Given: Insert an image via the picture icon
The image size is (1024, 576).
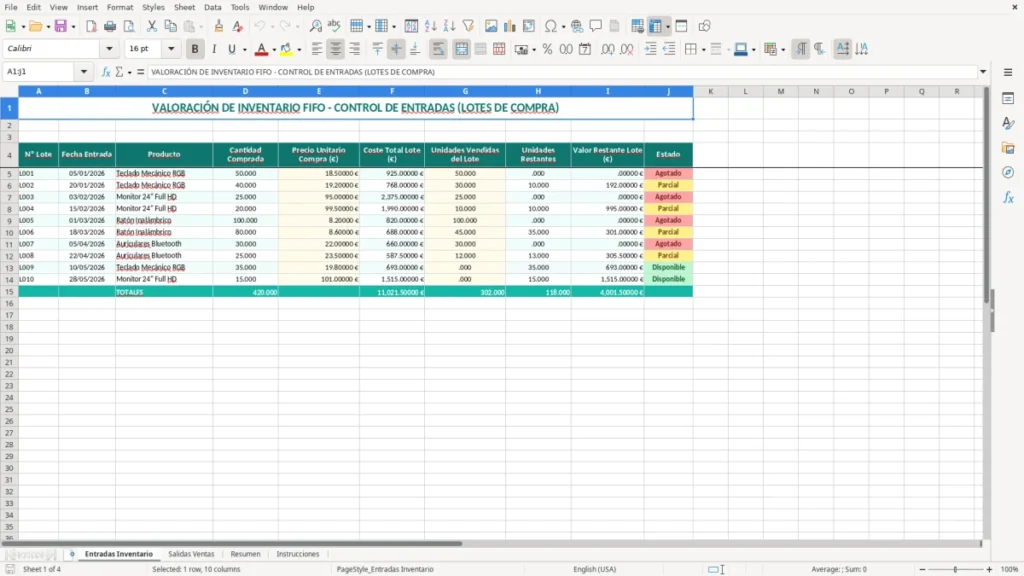Looking at the screenshot, I should 491,26.
